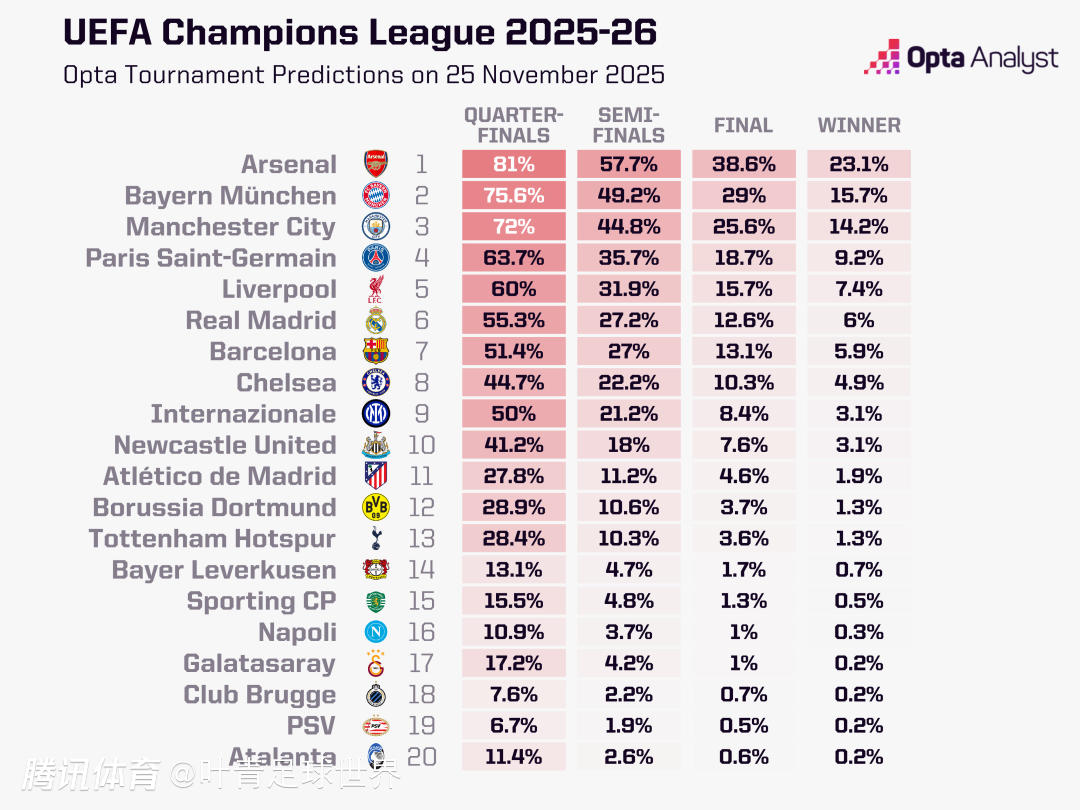Select the SEMI-FINALS column header
Viewport: 1080px width, 810px height.
628,125
